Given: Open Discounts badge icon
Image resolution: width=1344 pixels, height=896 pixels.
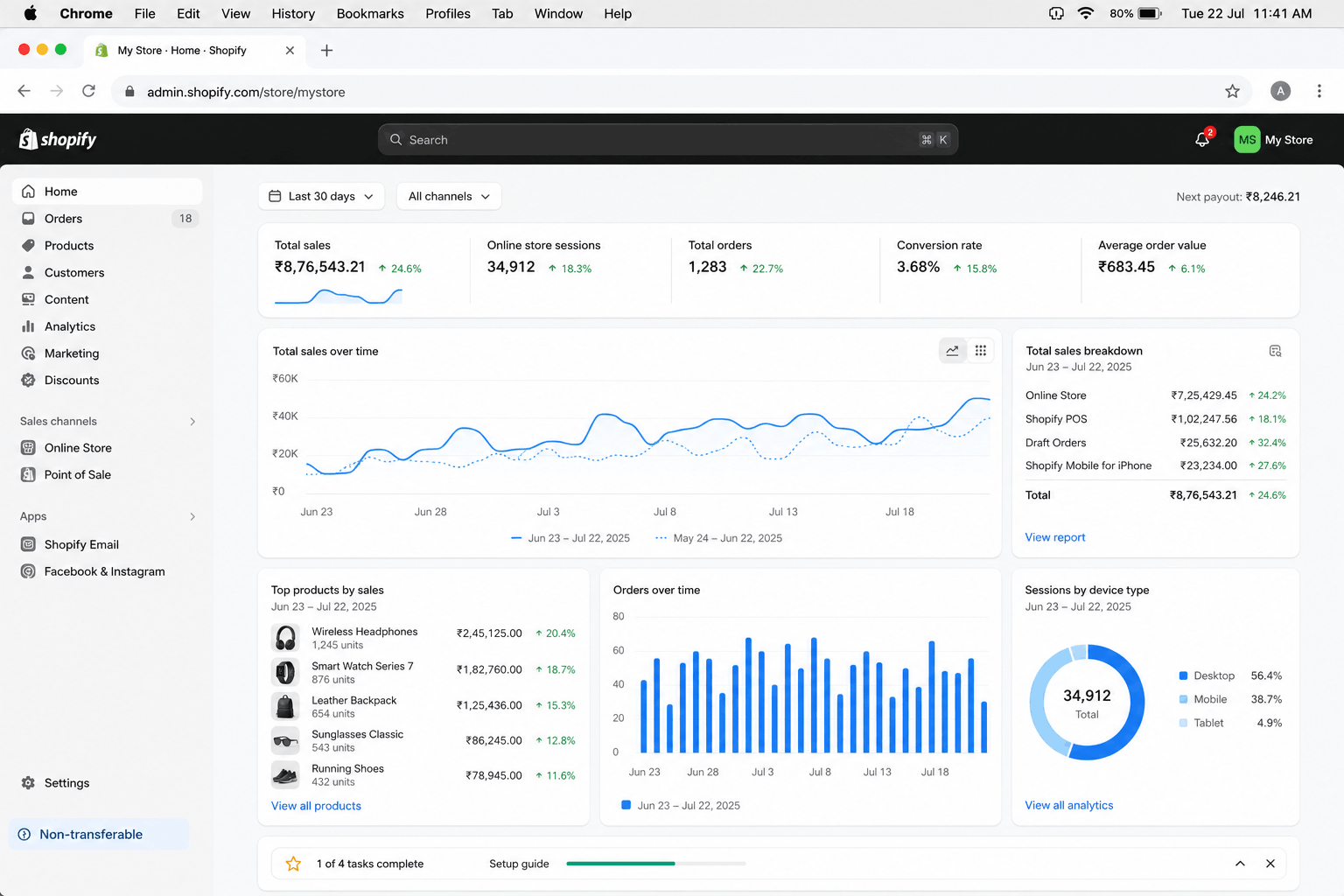Looking at the screenshot, I should (x=28, y=381).
